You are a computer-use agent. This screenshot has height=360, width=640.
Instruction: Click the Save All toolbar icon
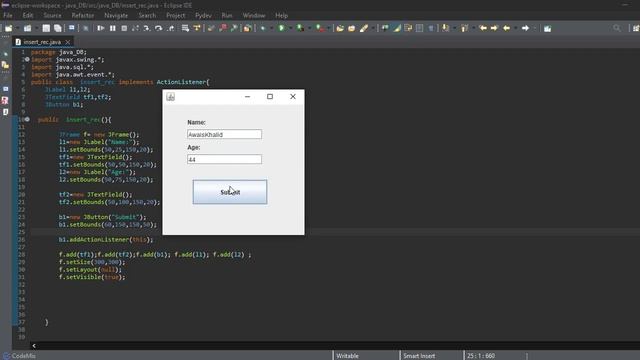[x=58, y=28]
